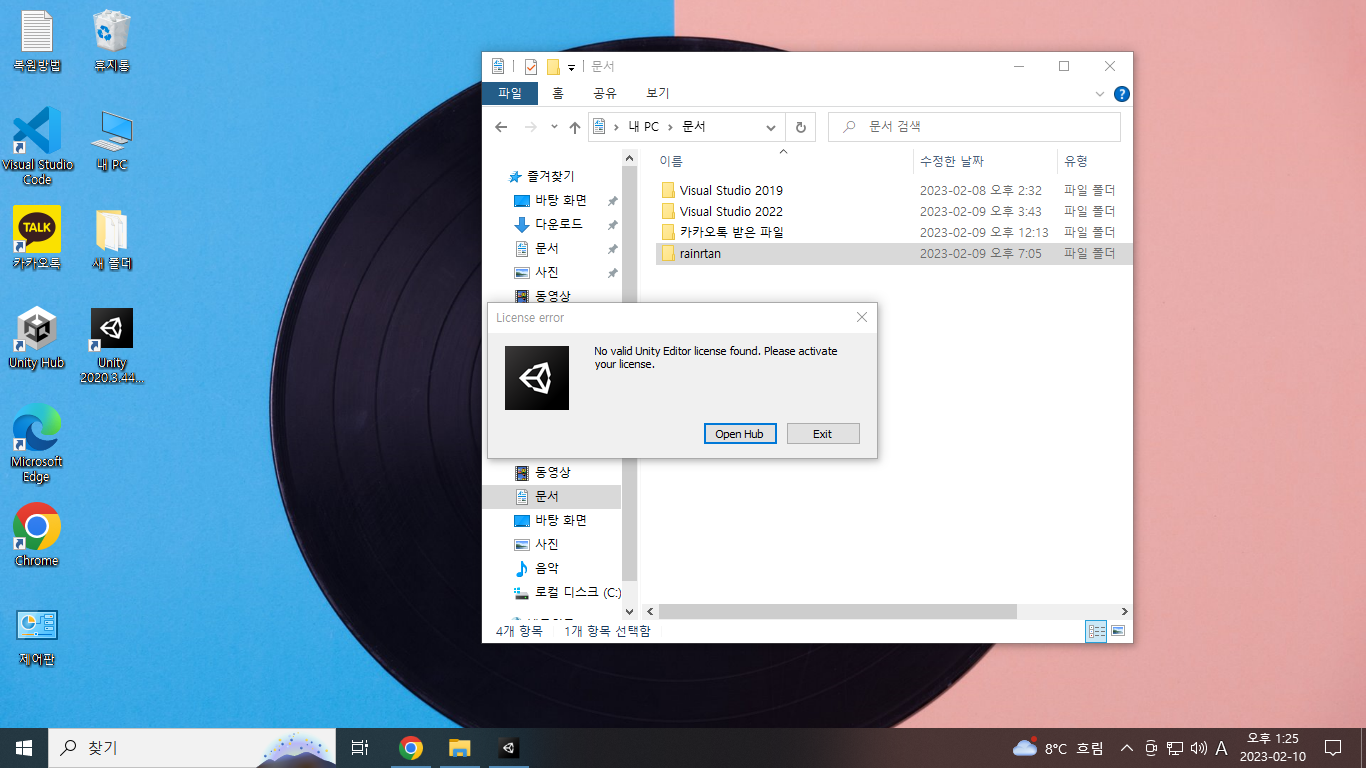This screenshot has height=768, width=1366.
Task: Sort by 이름 column header
Action: point(783,161)
